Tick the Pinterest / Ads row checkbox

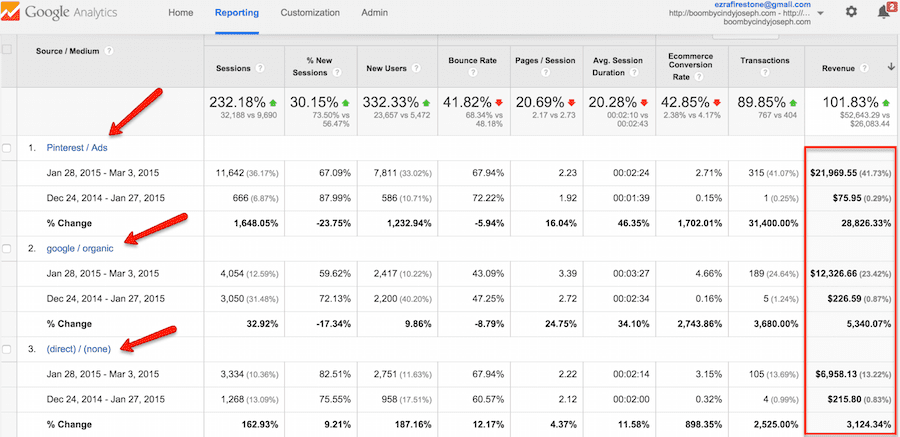click(7, 148)
